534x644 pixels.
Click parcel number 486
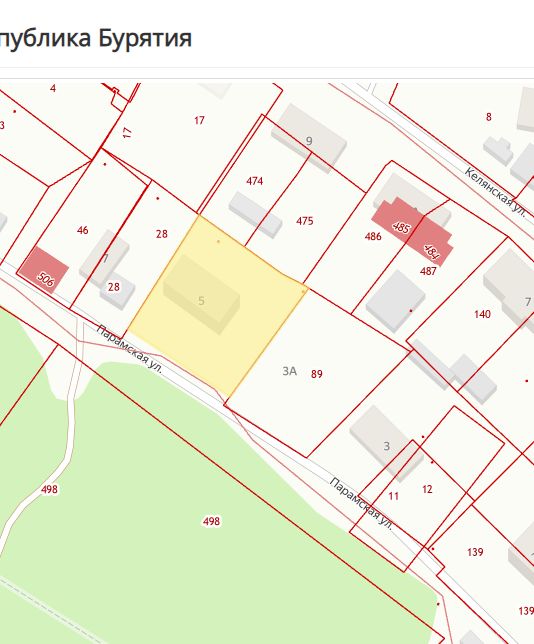373,236
